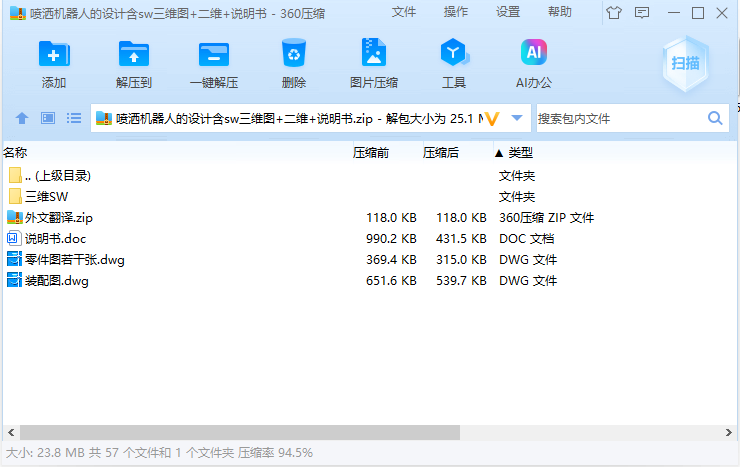Launch the AI办公 feature
The height and width of the screenshot is (467, 740).
[534, 52]
